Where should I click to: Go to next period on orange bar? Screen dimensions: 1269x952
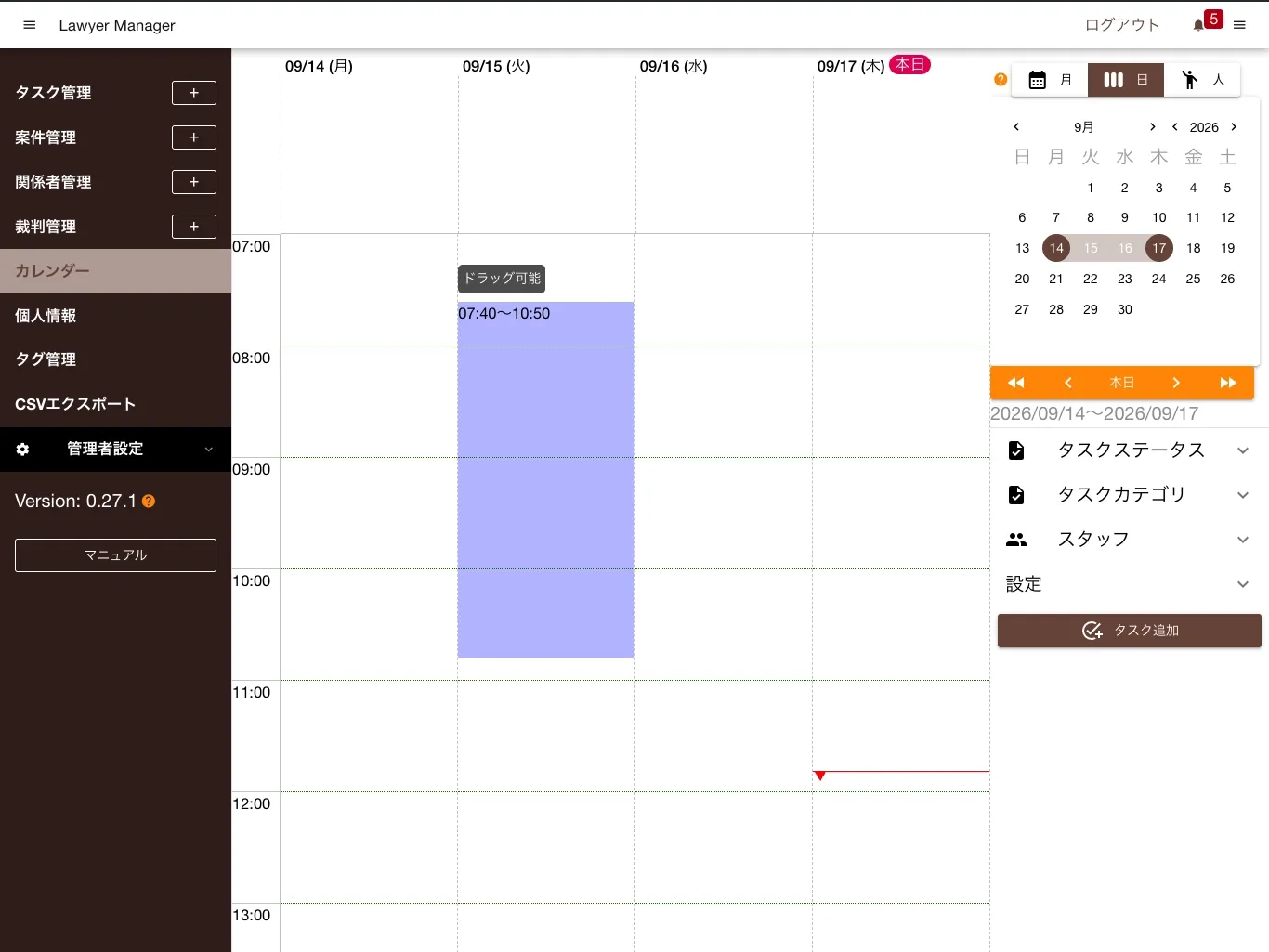click(x=1176, y=383)
